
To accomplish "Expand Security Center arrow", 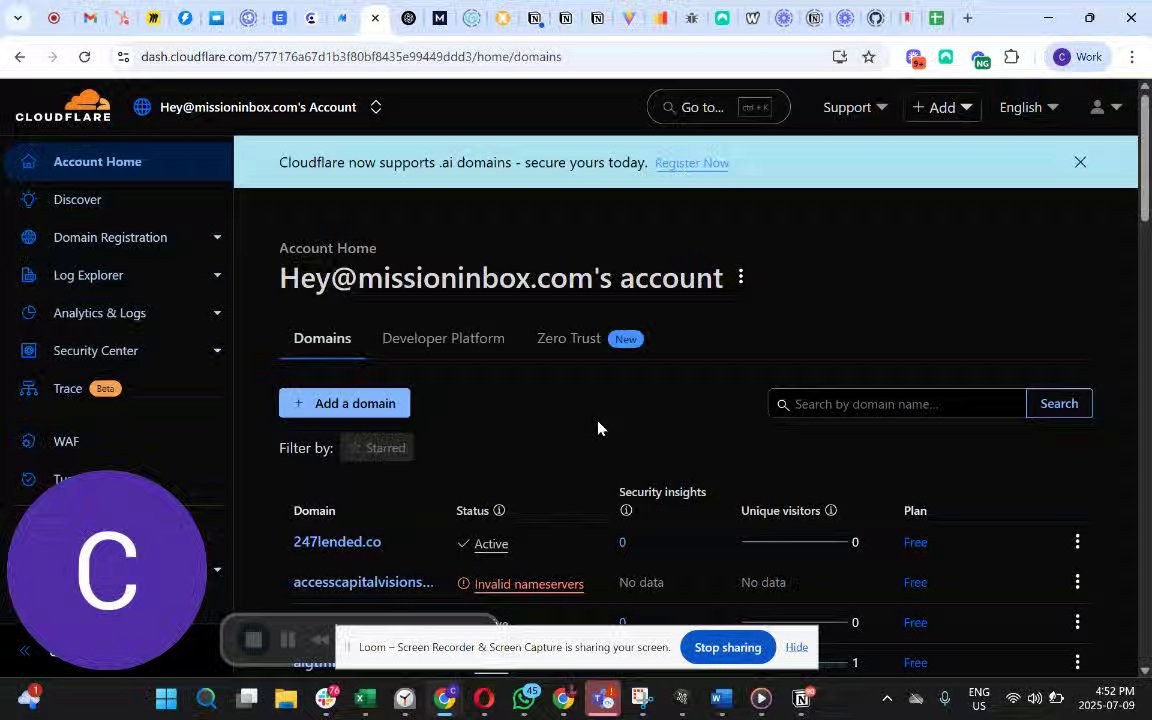I will (217, 351).
